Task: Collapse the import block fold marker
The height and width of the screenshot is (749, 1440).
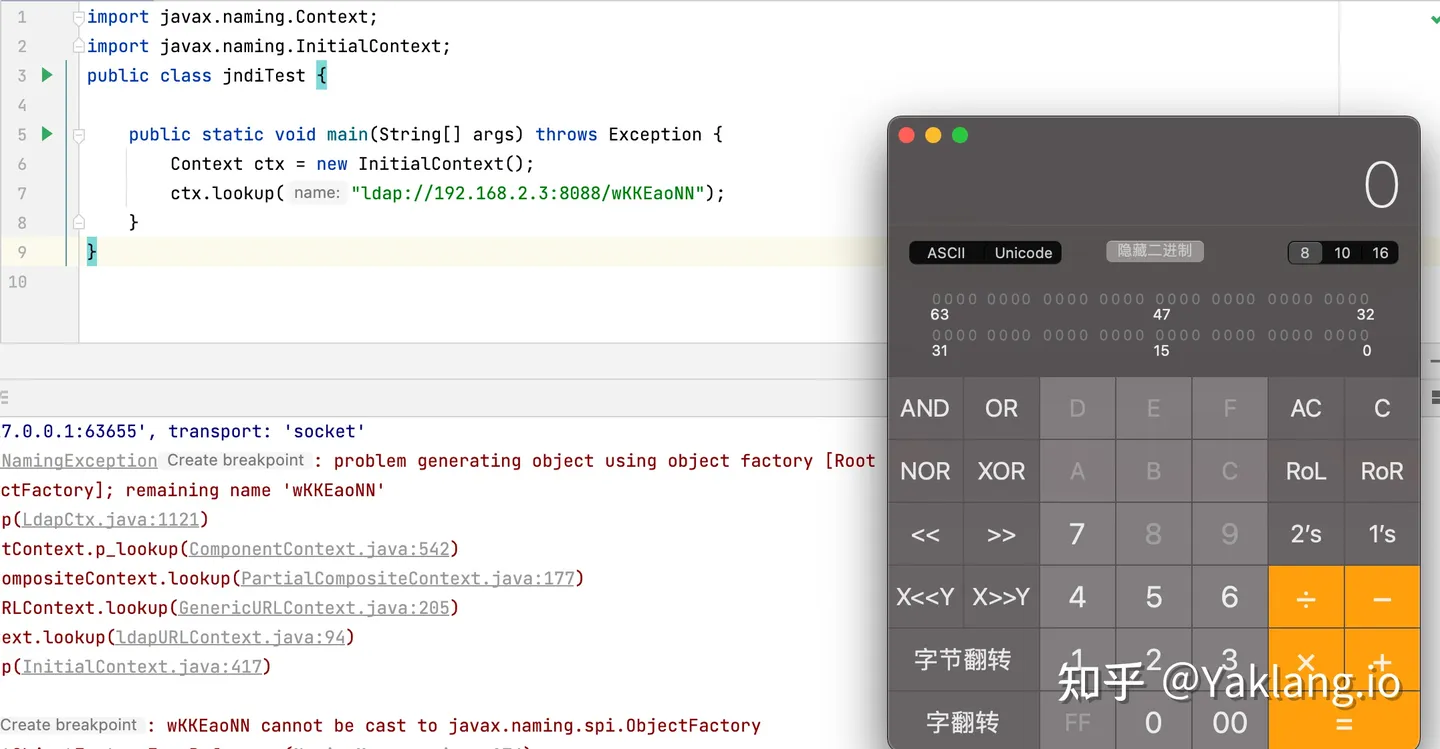Action: click(79, 17)
